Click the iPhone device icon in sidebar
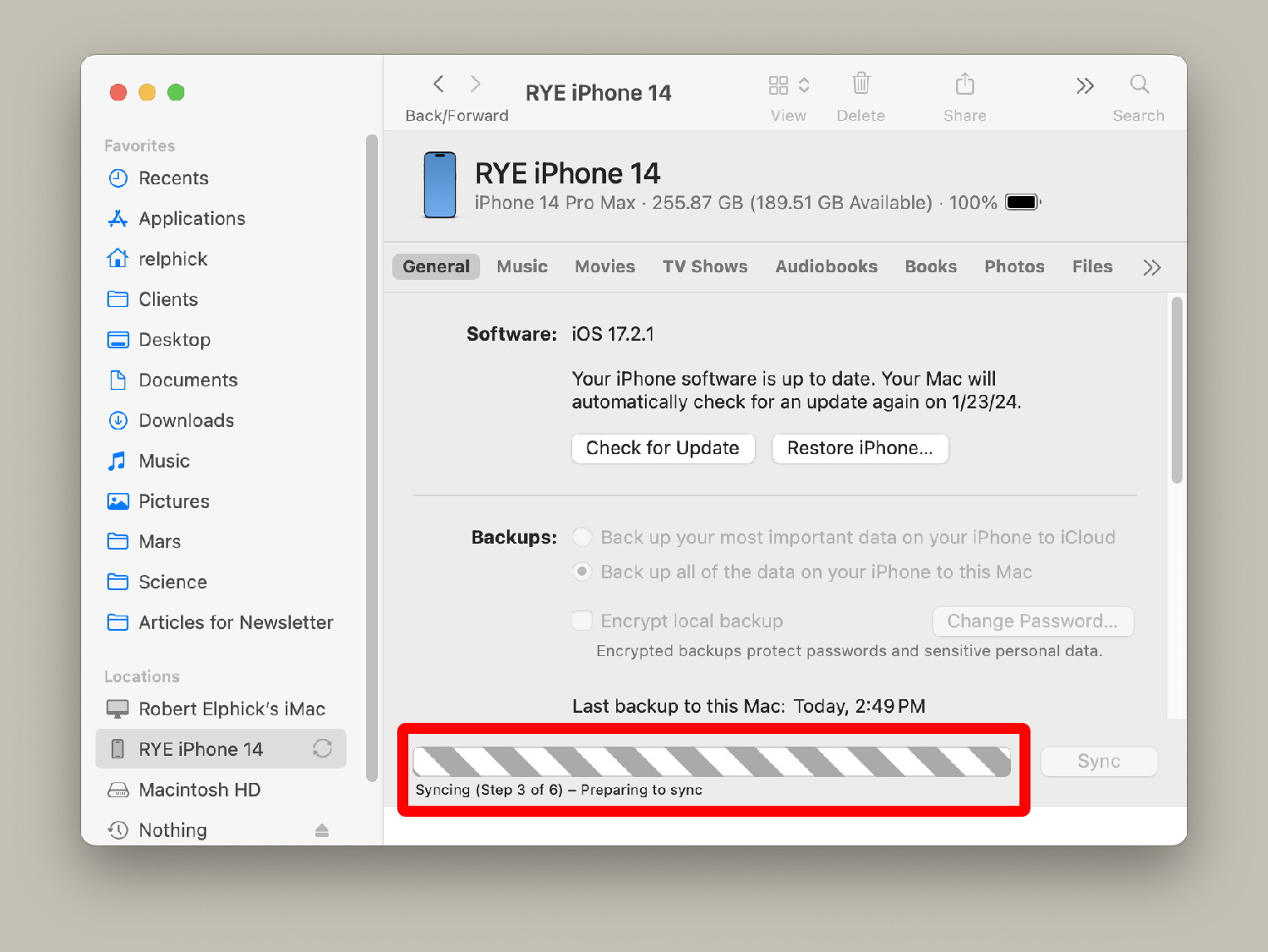The width and height of the screenshot is (1268, 952). pyautogui.click(x=118, y=749)
